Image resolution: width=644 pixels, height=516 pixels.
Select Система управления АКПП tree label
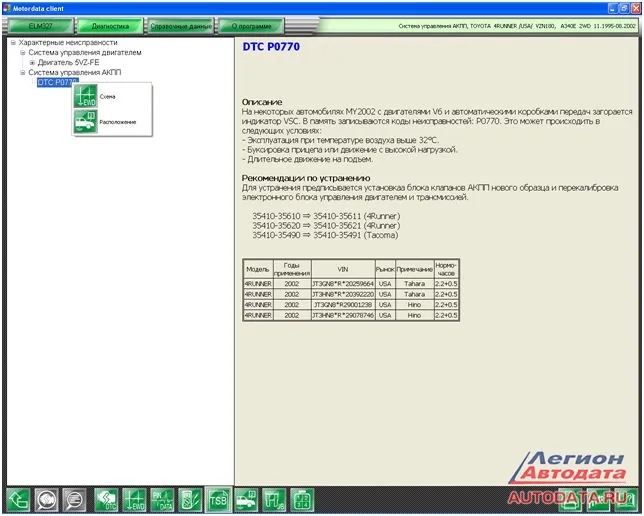tap(75, 72)
